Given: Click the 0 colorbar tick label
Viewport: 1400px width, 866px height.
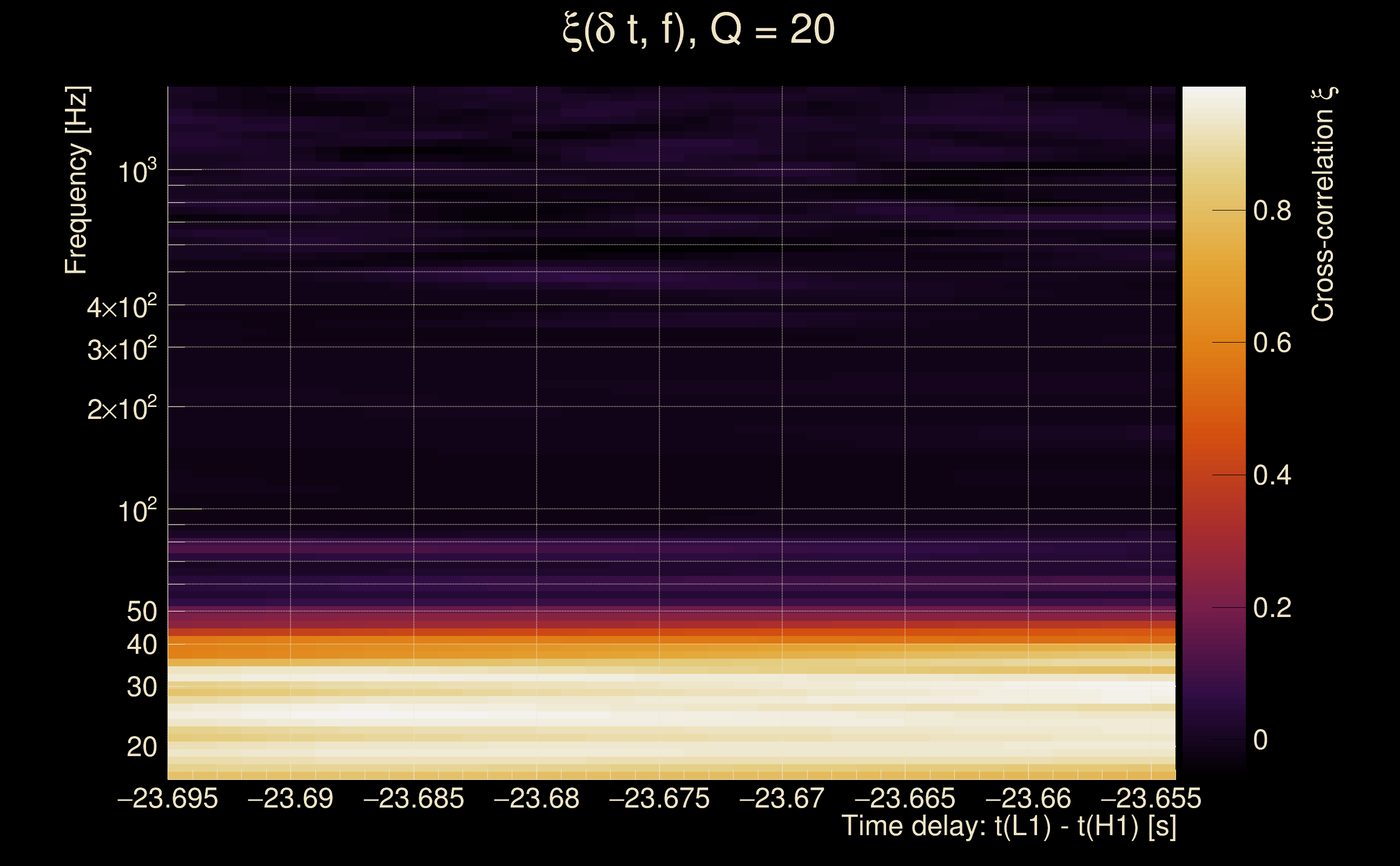Looking at the screenshot, I should point(1260,740).
